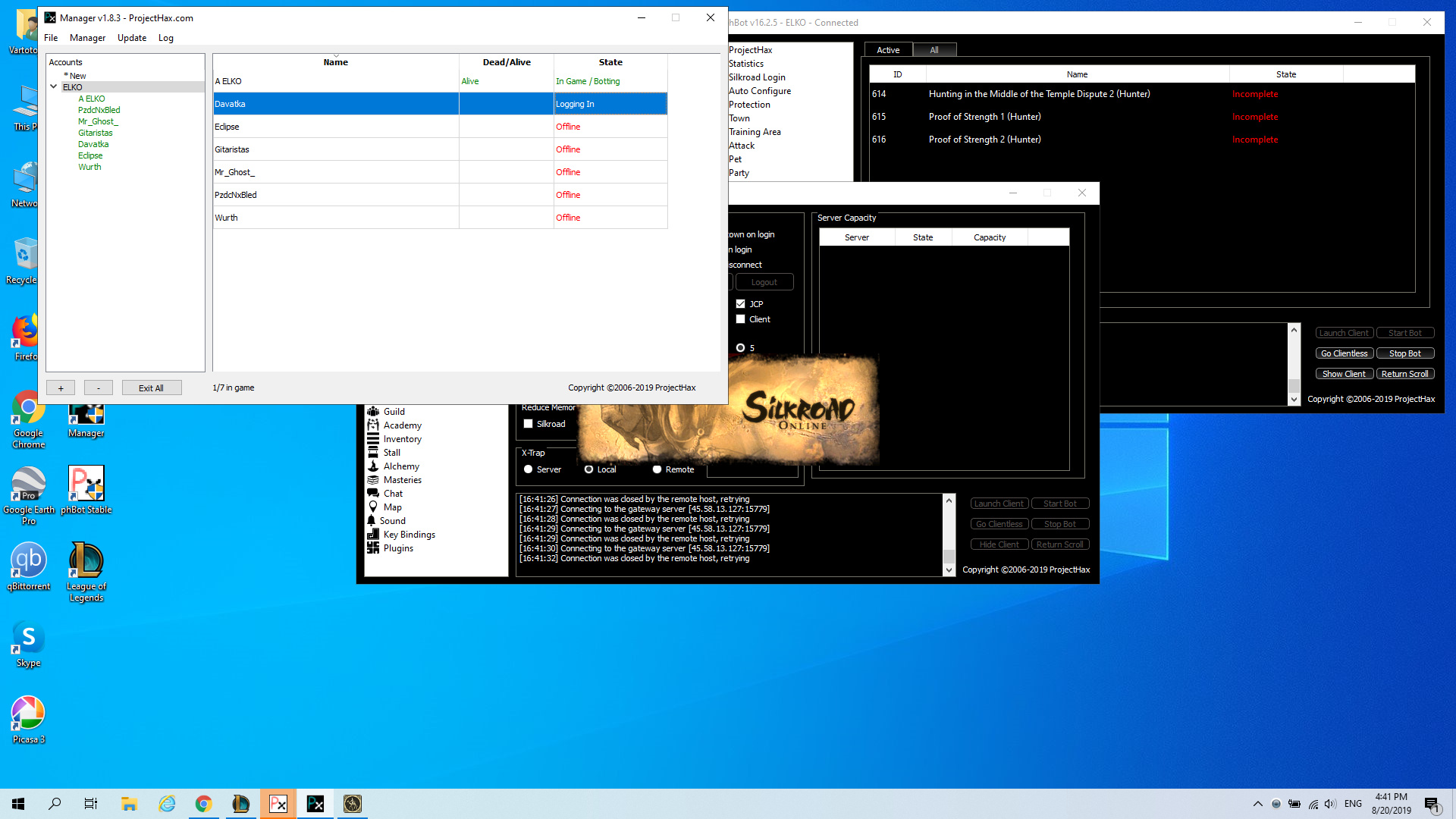Image resolution: width=1456 pixels, height=819 pixels.
Task: Switch to the All quests tab
Action: 934,50
